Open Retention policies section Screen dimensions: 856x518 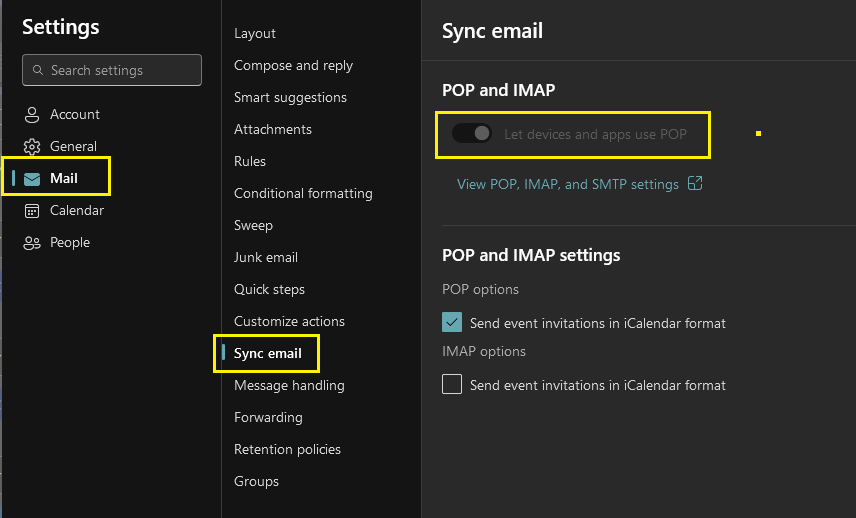[x=287, y=449]
